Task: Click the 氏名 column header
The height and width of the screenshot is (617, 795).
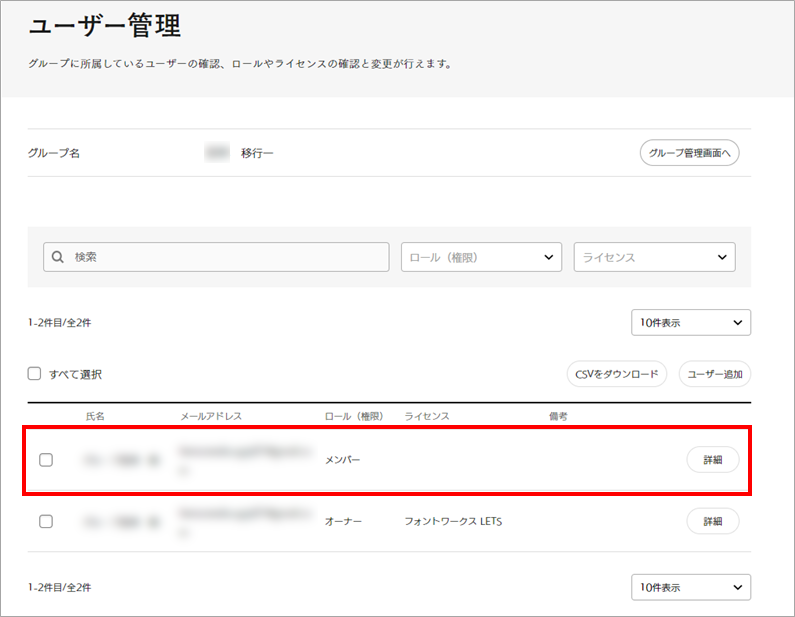Action: click(95, 415)
